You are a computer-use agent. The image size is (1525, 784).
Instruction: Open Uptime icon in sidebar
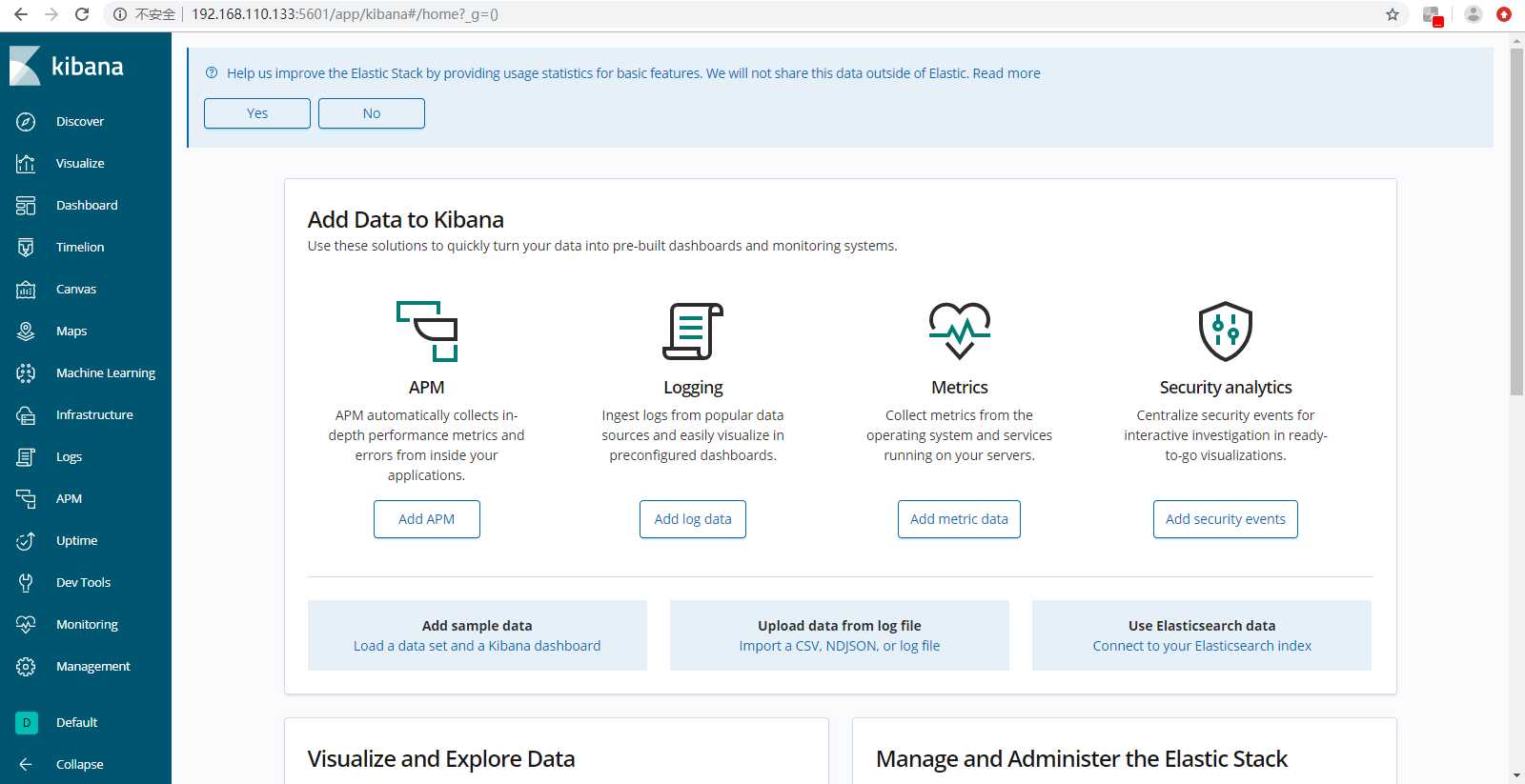[26, 541]
